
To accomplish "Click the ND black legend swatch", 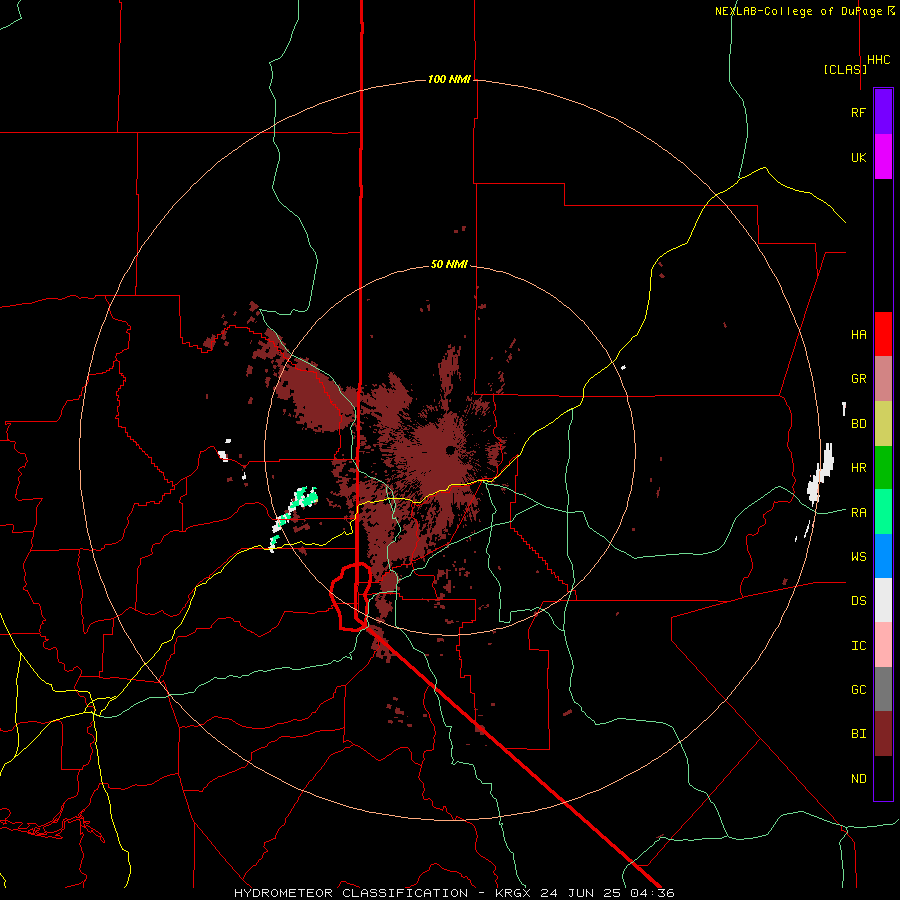I will point(883,778).
